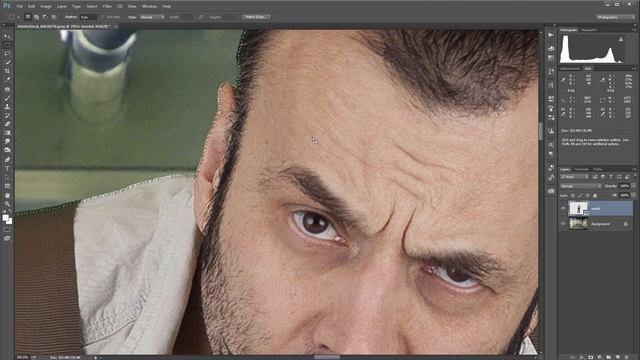
Task: Choose New selection mode in options bar
Action: [x=28, y=17]
